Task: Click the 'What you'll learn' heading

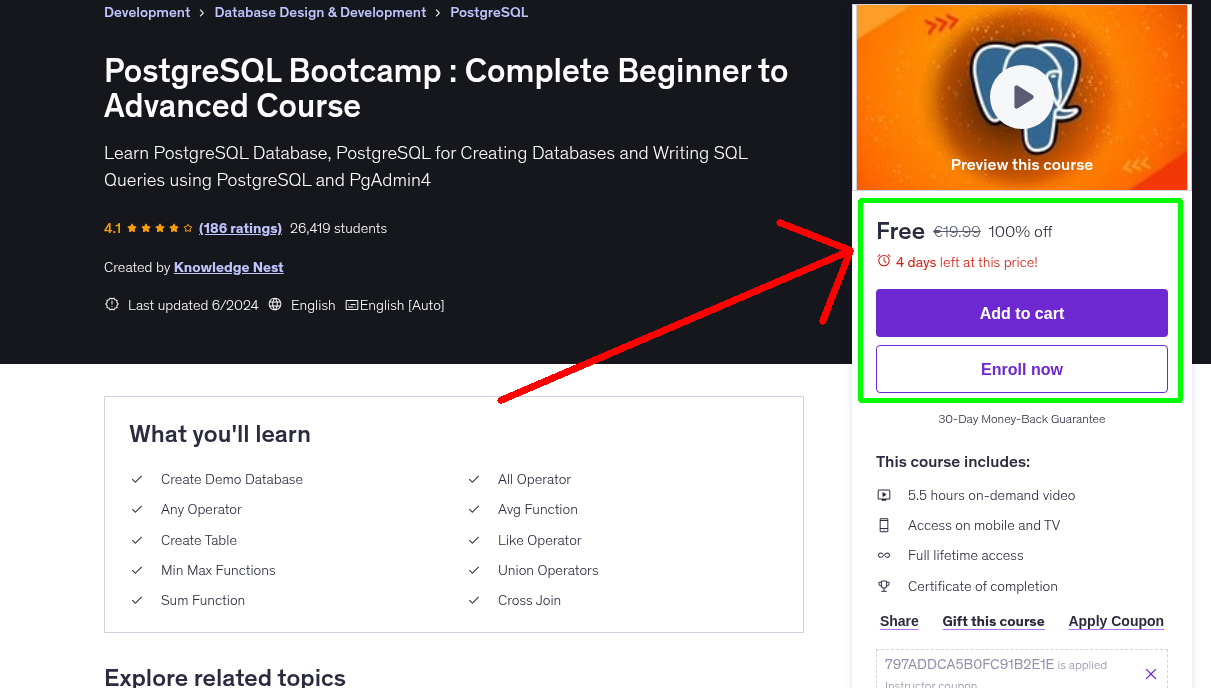Action: click(220, 434)
